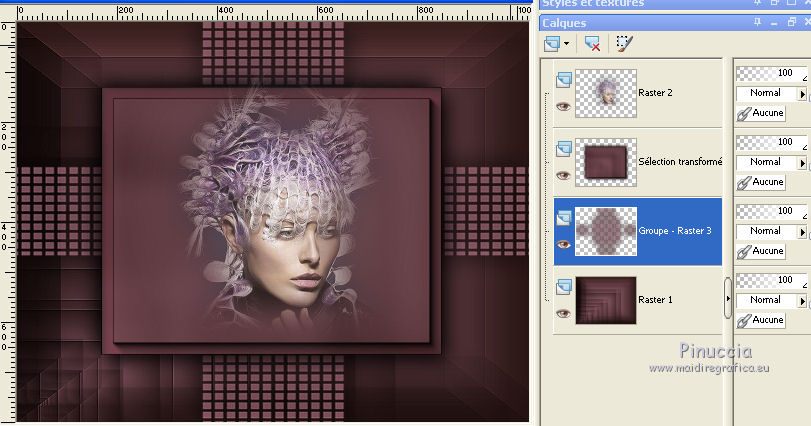The height and width of the screenshot is (426, 811).
Task: Click the Delete Layer icon with red X
Action: click(592, 43)
